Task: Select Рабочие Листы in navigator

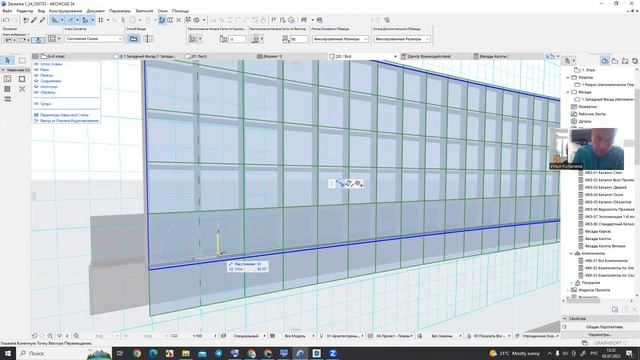Action: point(593,114)
